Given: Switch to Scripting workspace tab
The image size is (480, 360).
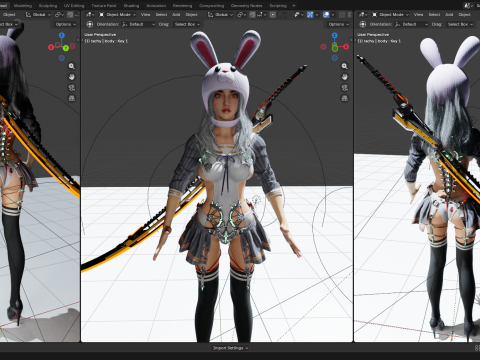Looking at the screenshot, I should (278, 5).
